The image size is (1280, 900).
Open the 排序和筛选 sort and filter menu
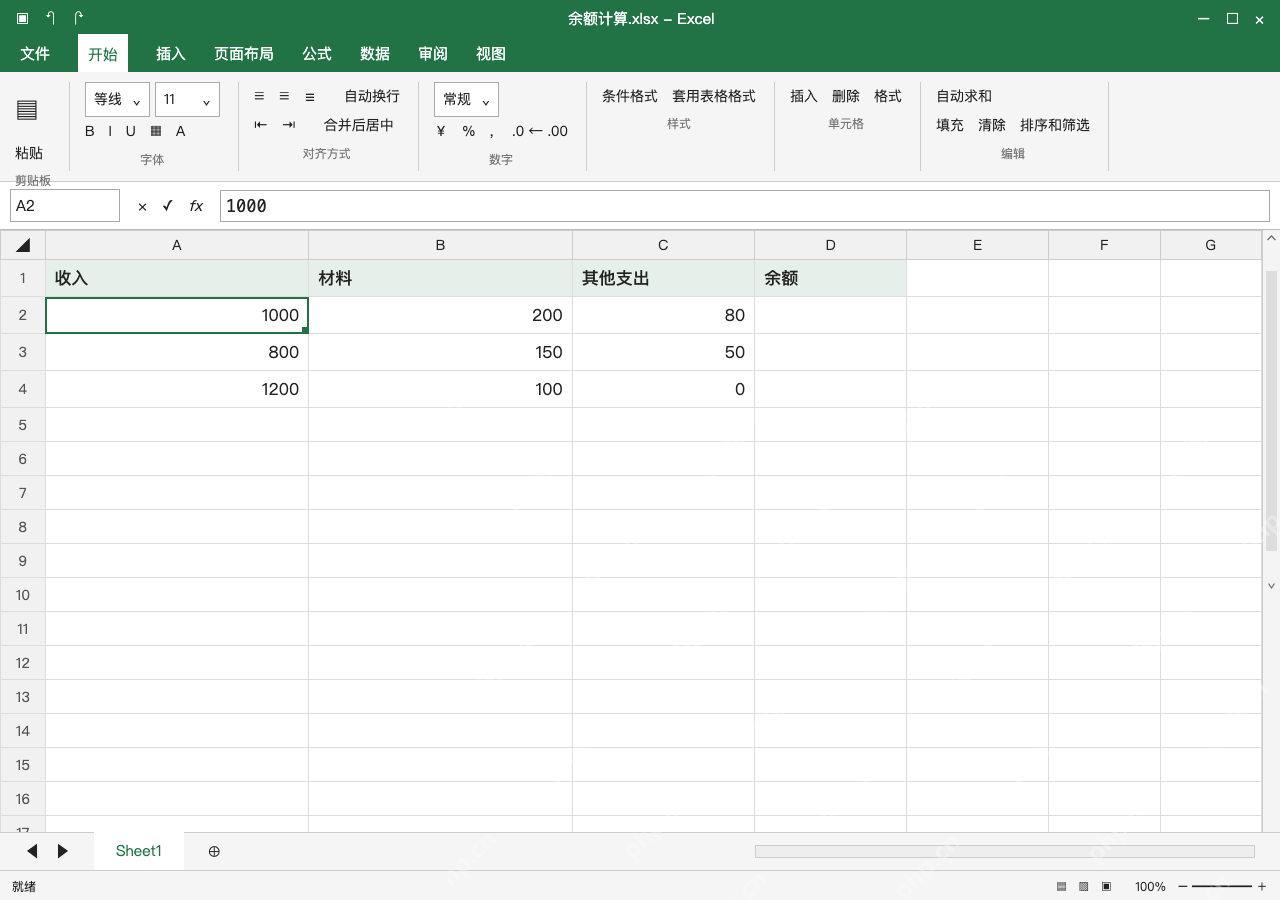tap(1055, 125)
